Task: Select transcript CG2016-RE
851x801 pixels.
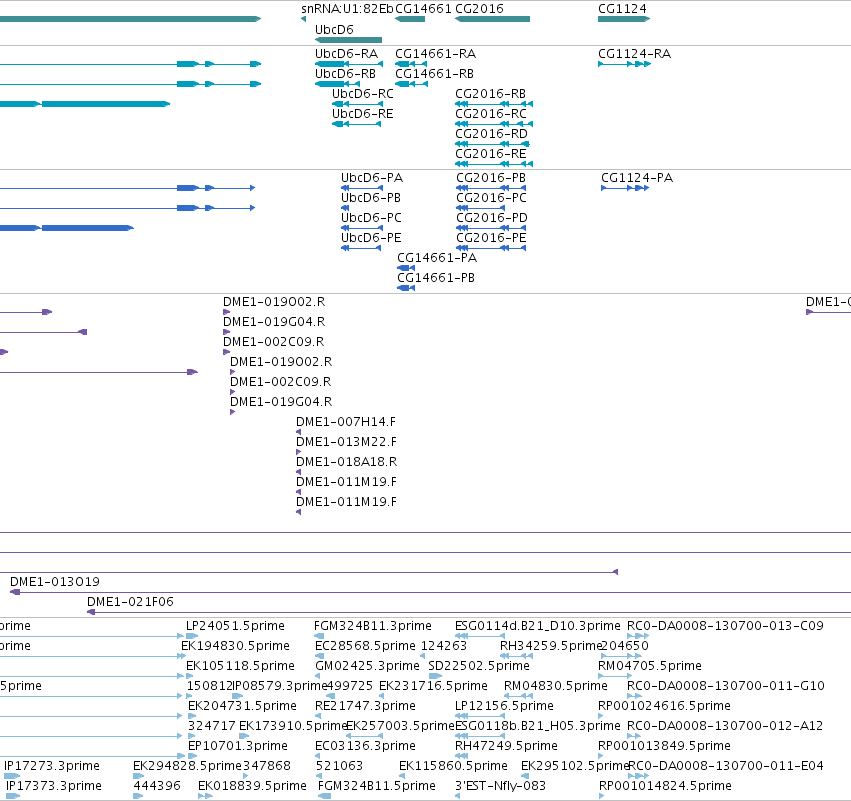Action: 494,164
